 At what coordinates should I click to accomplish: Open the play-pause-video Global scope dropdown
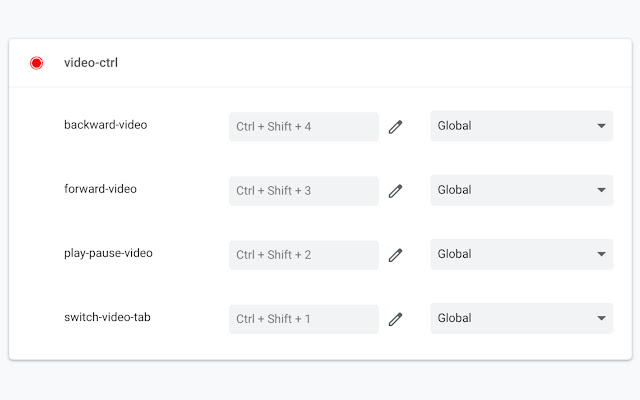[x=521, y=254]
